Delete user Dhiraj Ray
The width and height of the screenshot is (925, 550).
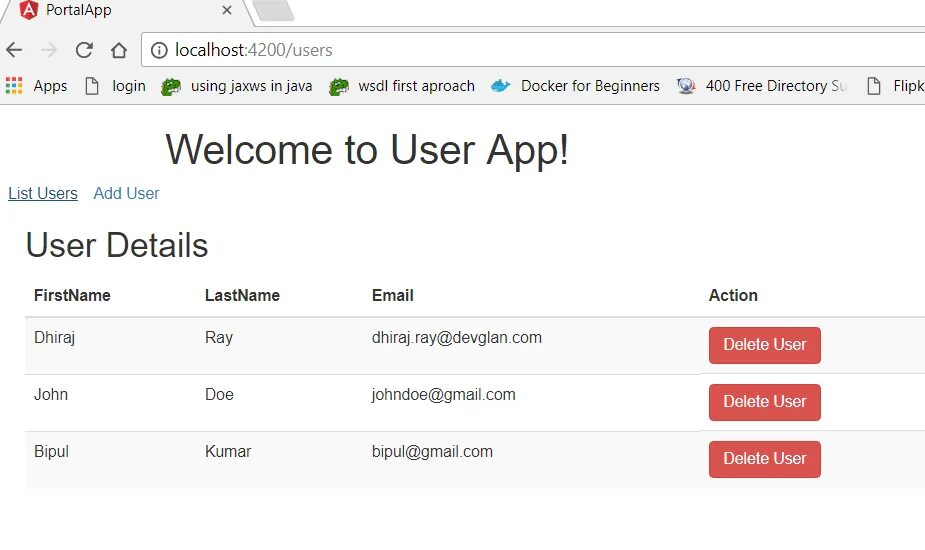click(765, 345)
